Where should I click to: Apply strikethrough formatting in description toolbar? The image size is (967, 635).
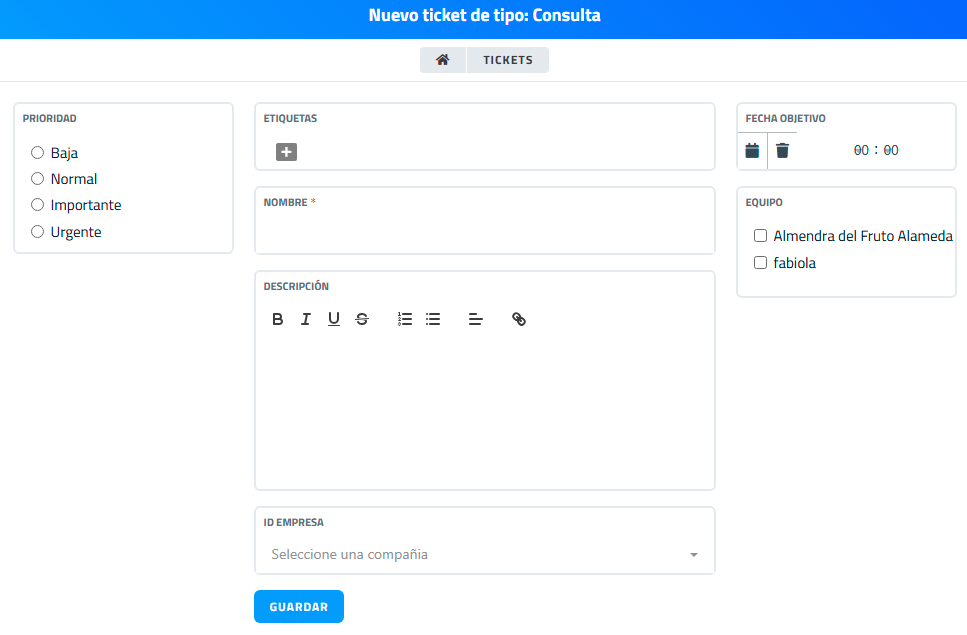click(362, 319)
